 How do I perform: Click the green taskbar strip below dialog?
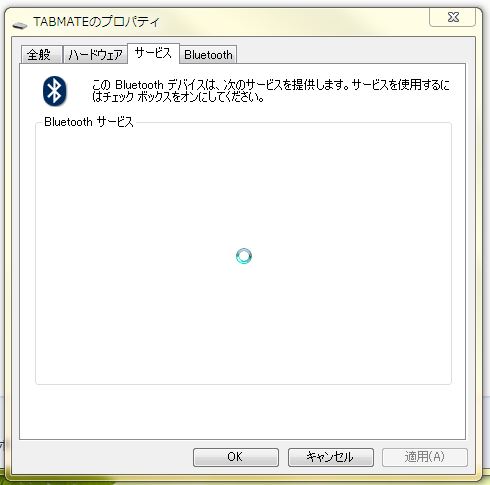coord(245,480)
